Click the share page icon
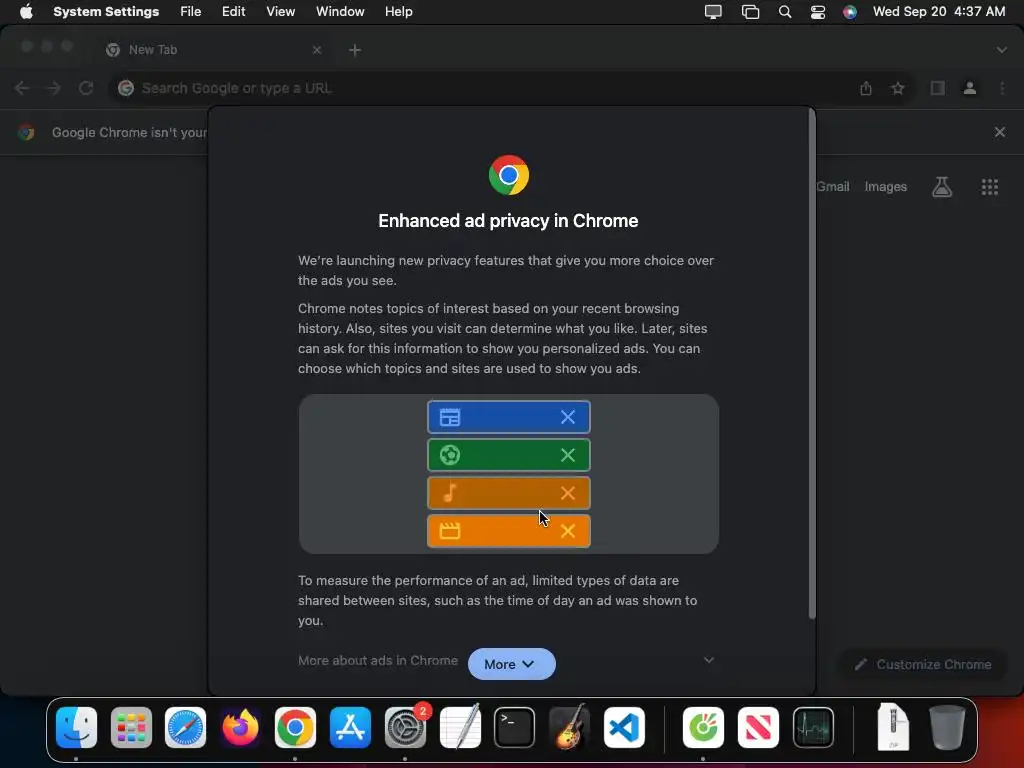1024x768 pixels. [866, 88]
